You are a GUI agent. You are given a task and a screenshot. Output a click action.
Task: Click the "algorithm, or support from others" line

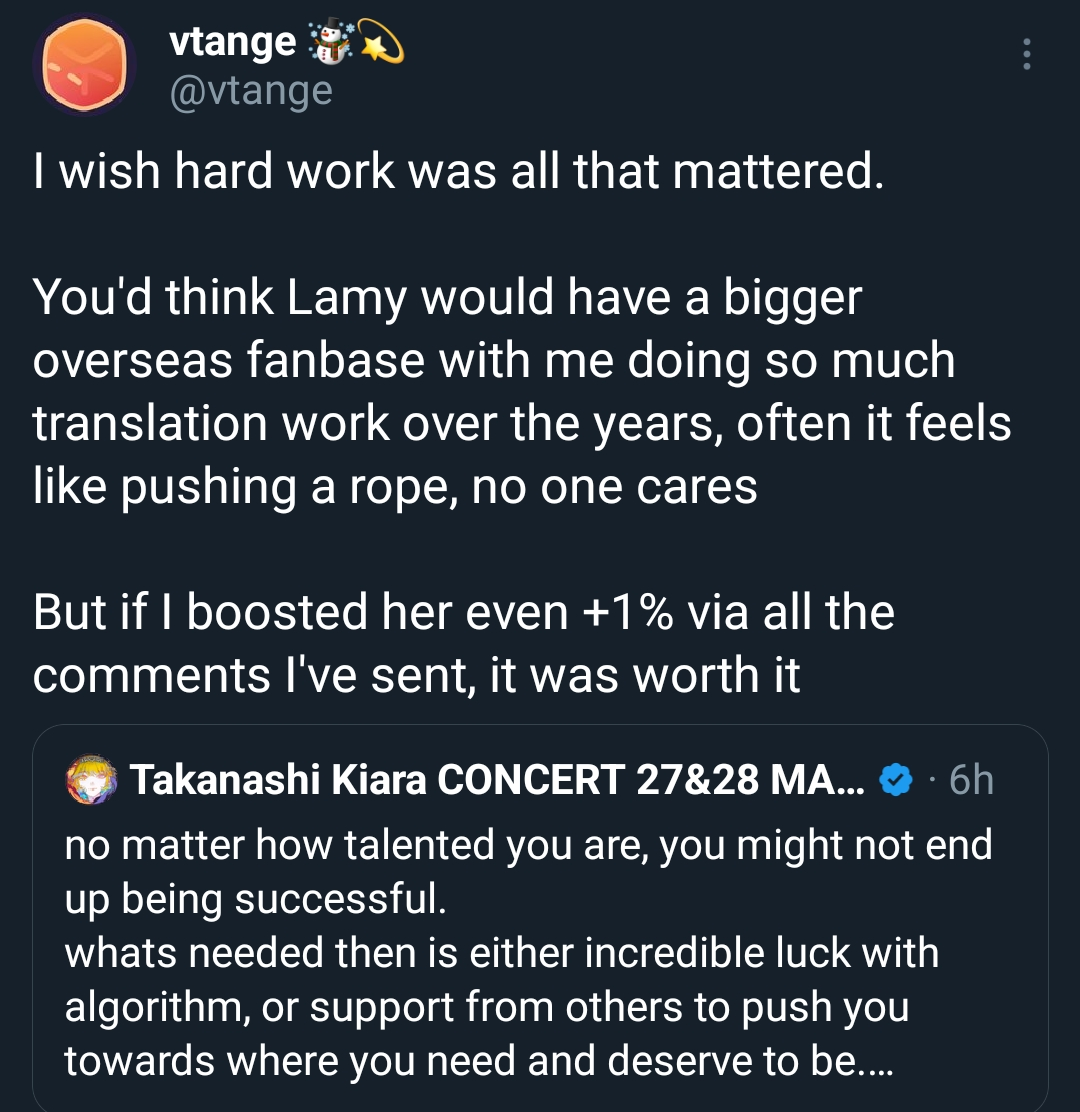tap(486, 1007)
